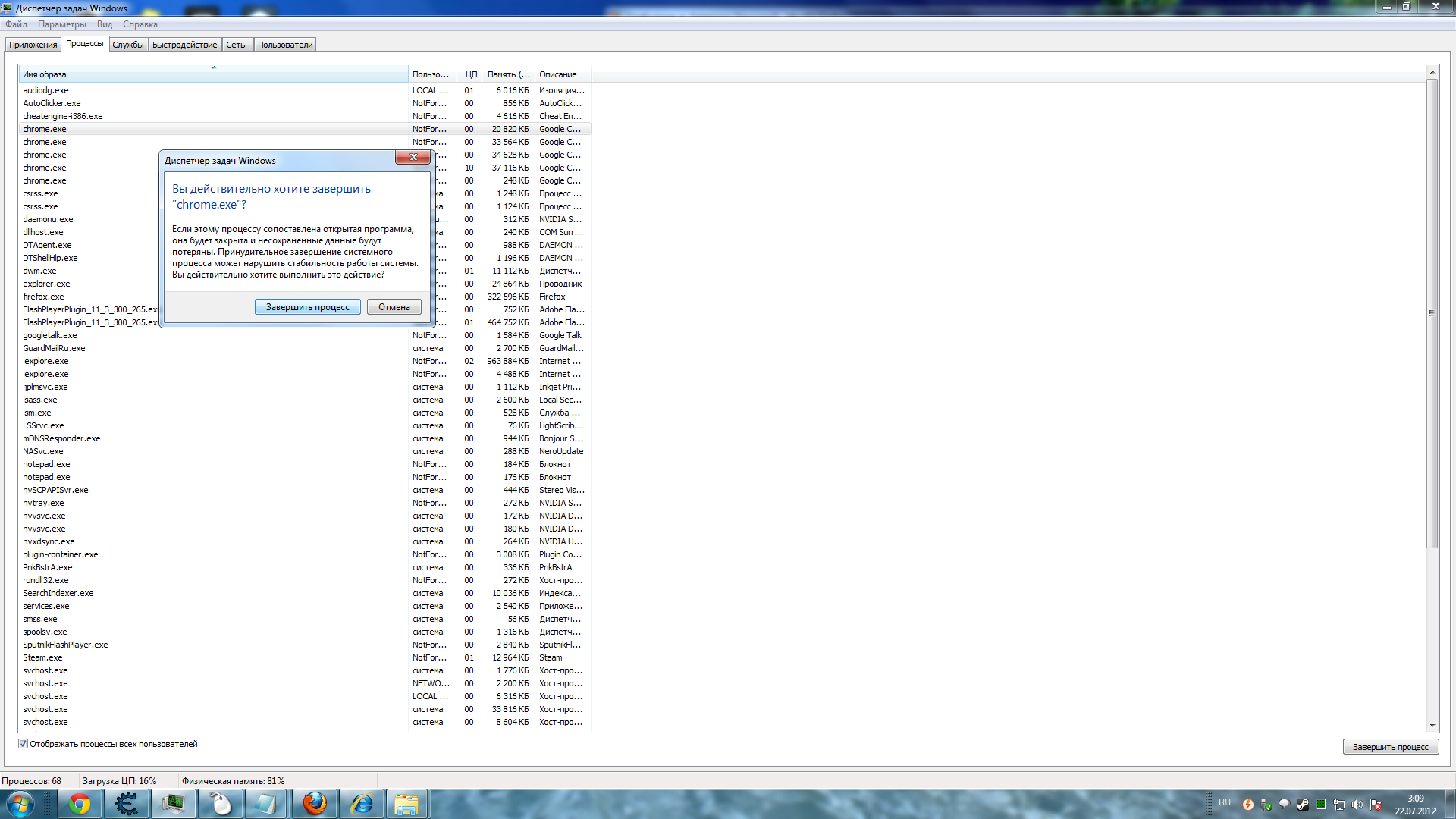Open the volume speaker tray icon

[x=1357, y=805]
